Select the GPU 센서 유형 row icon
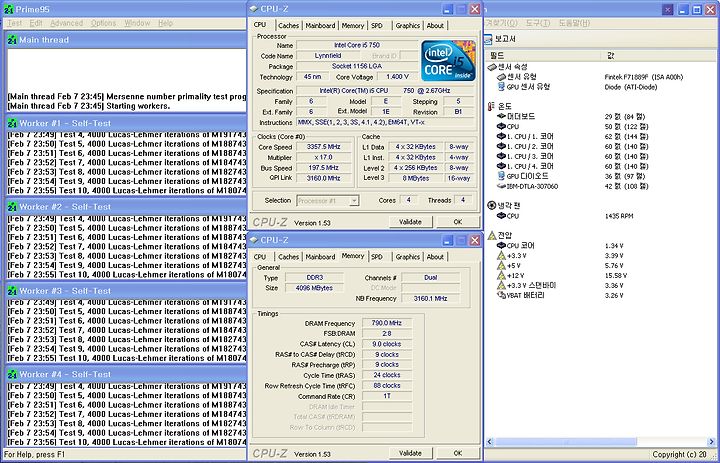The width and height of the screenshot is (720, 463). [501, 87]
